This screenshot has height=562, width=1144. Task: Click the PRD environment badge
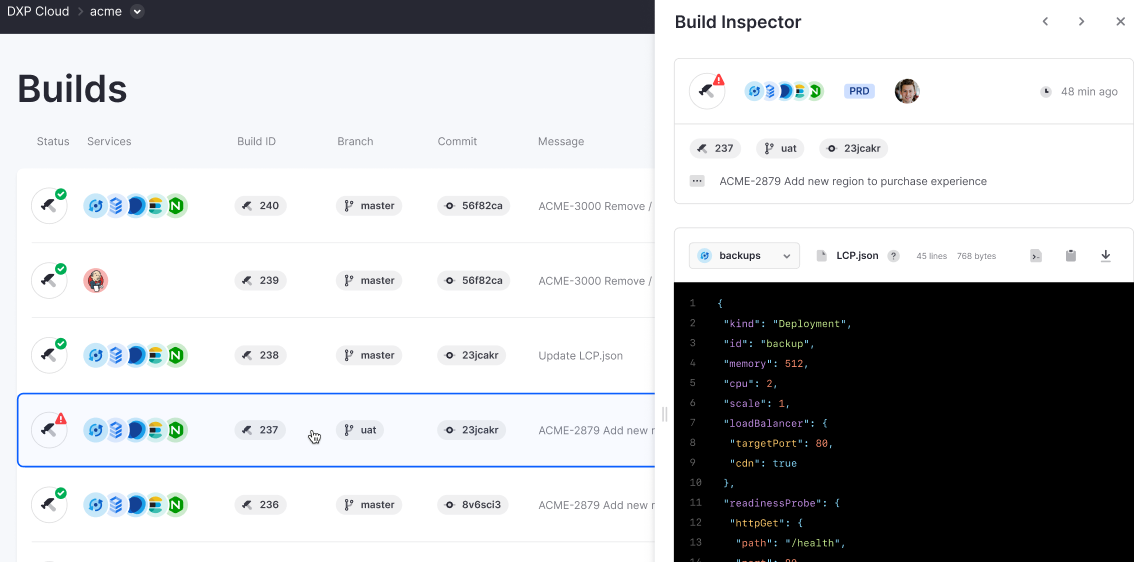tap(859, 91)
